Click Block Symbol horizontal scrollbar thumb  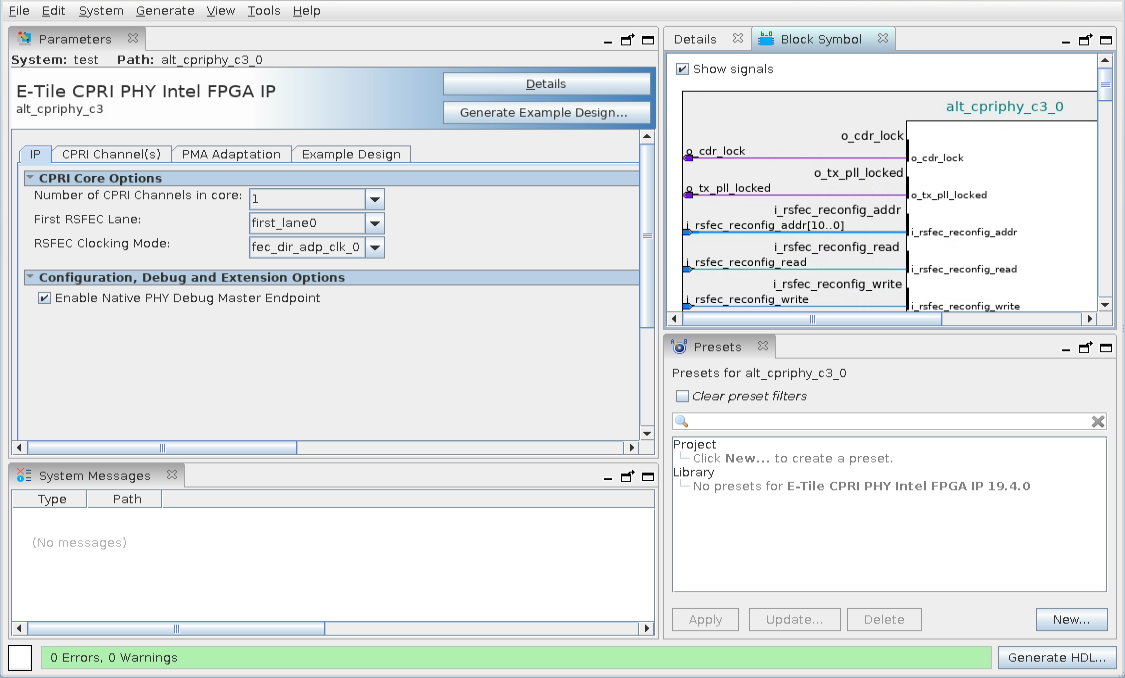[811, 319]
